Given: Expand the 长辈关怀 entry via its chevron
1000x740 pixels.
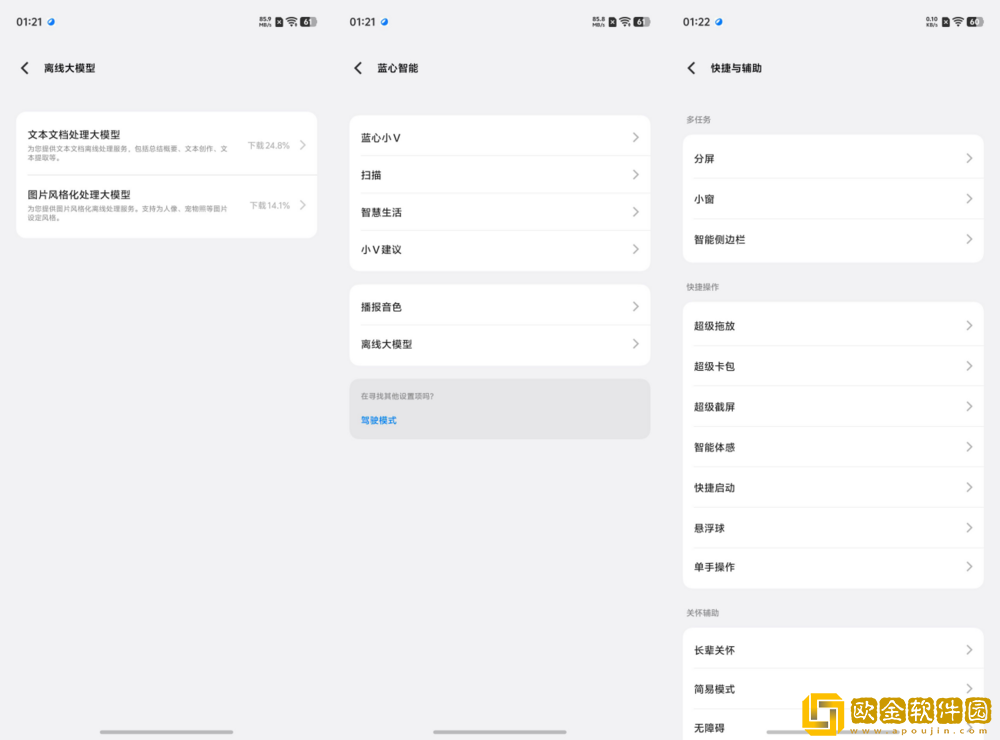Looking at the screenshot, I should tap(970, 649).
